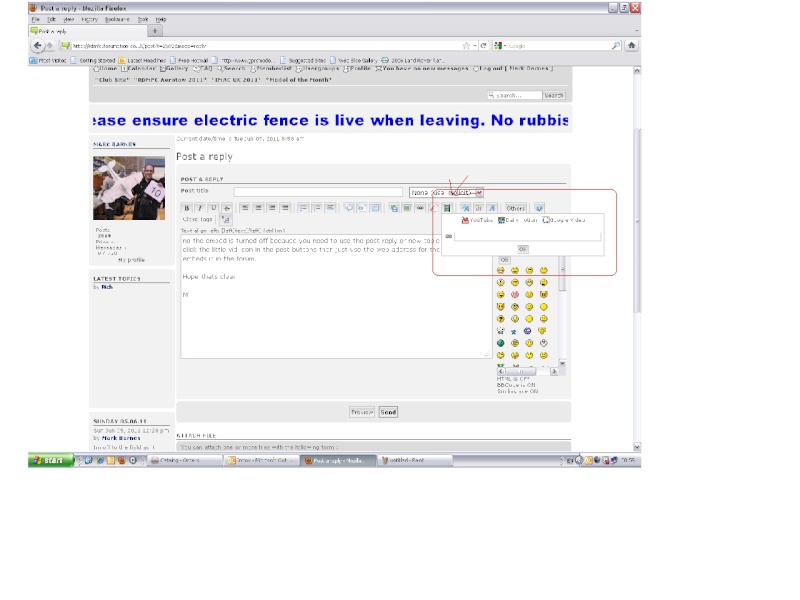Image resolution: width=800 pixels, height=600 pixels.
Task: Go back using browser back arrow
Action: click(x=38, y=45)
